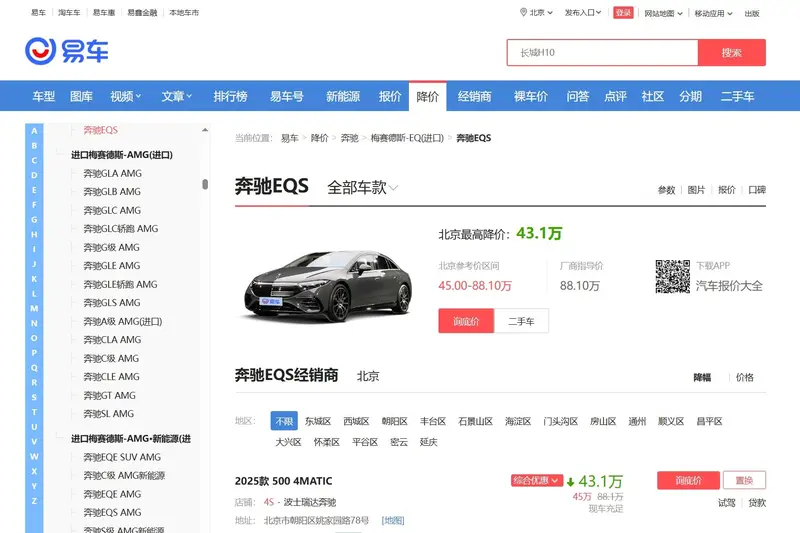Click the [地图] link beside the dealer address
800x533 pixels.
pyautogui.click(x=393, y=520)
